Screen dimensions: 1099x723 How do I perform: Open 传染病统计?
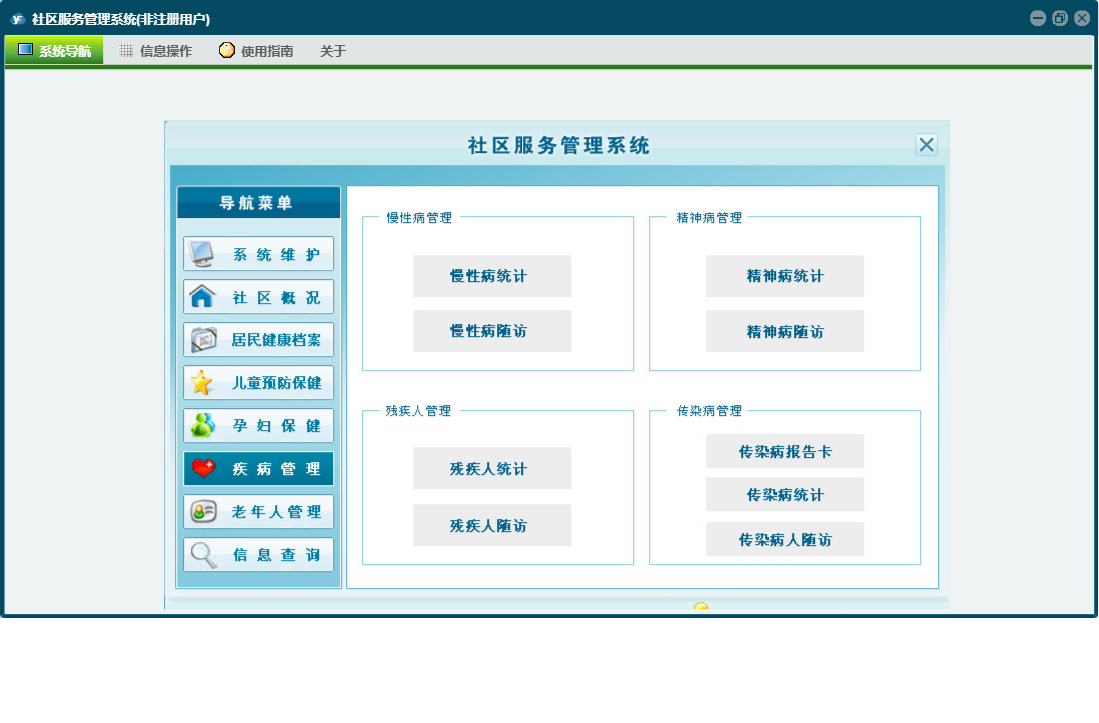point(785,495)
